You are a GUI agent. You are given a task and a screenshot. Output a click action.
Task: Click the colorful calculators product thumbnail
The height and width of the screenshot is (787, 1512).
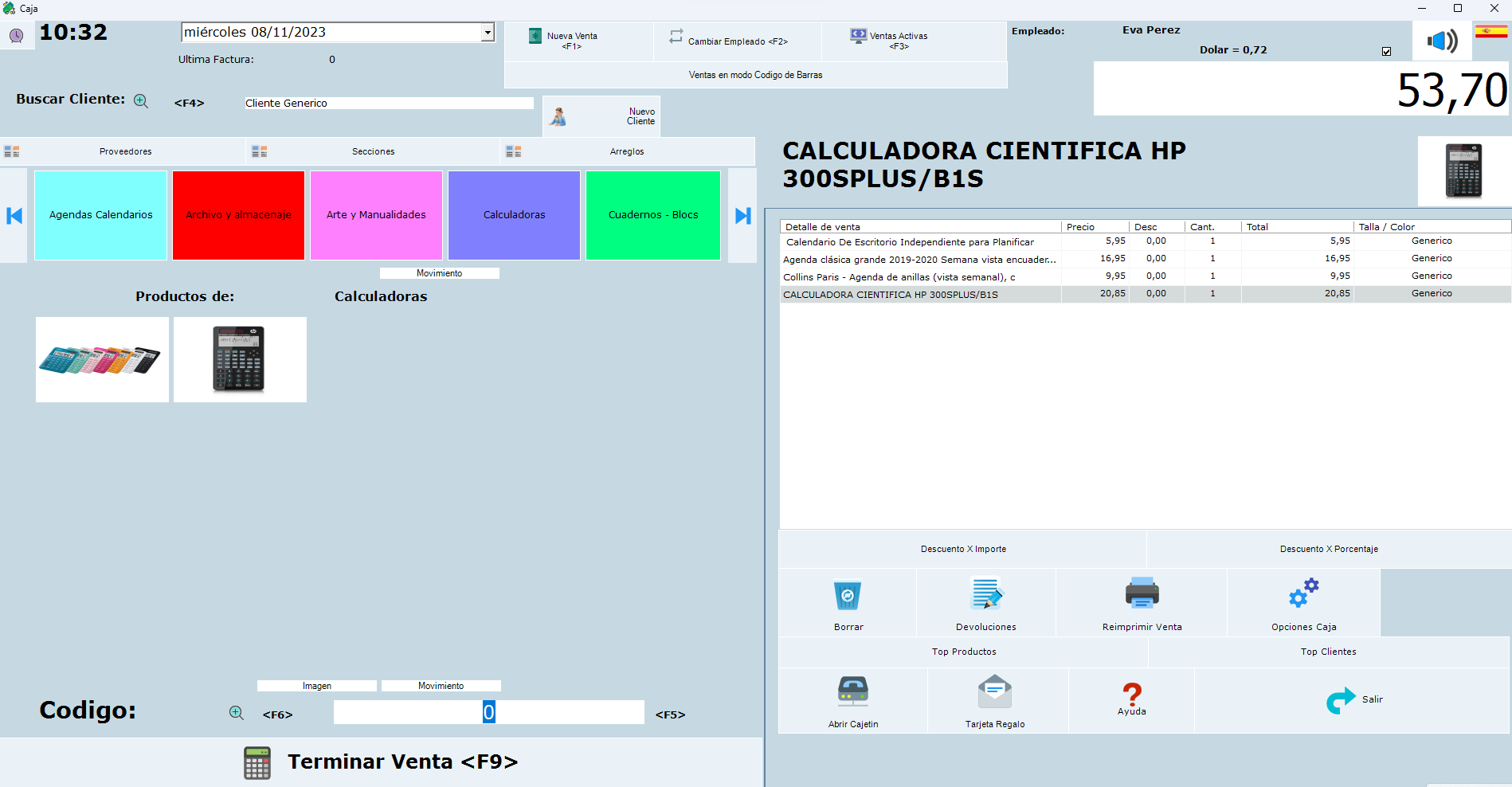point(102,360)
